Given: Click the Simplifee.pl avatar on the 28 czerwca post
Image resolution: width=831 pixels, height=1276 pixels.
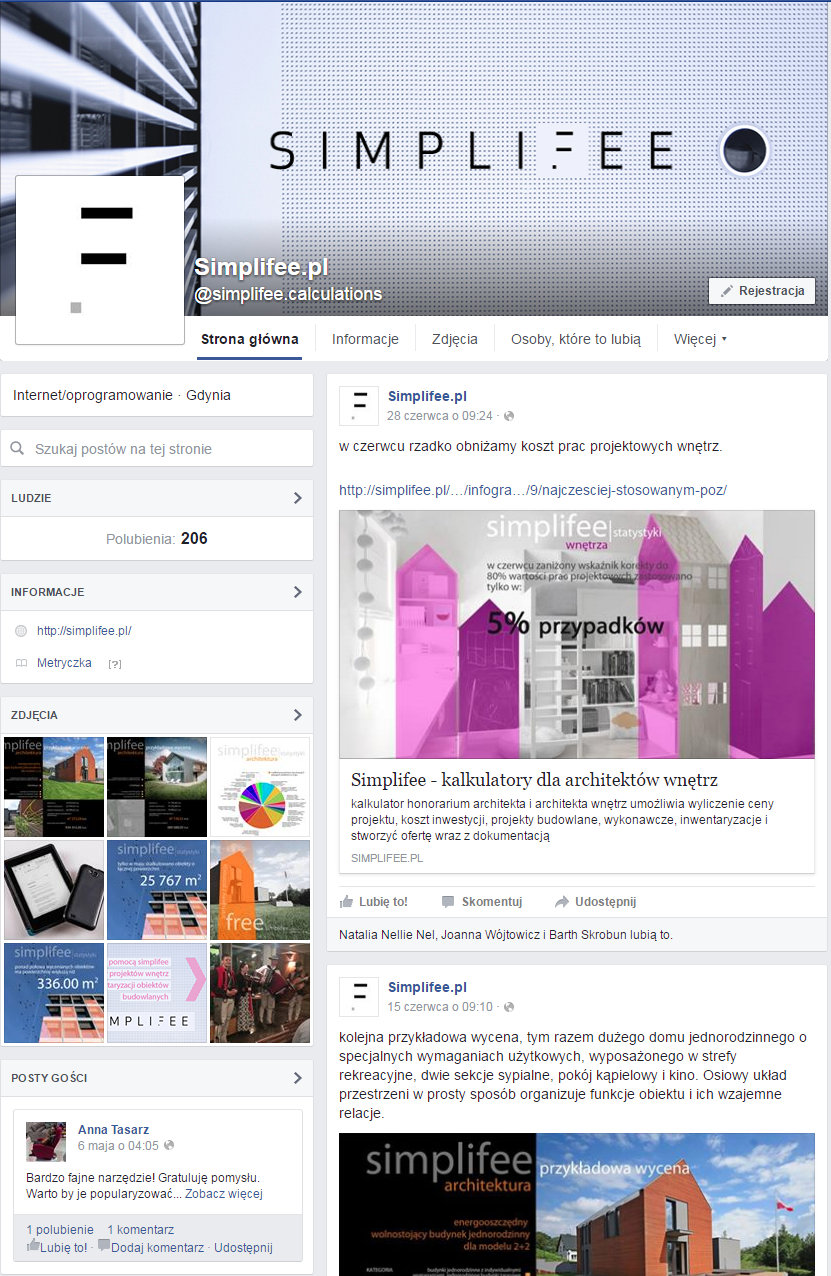Looking at the screenshot, I should pos(359,406).
